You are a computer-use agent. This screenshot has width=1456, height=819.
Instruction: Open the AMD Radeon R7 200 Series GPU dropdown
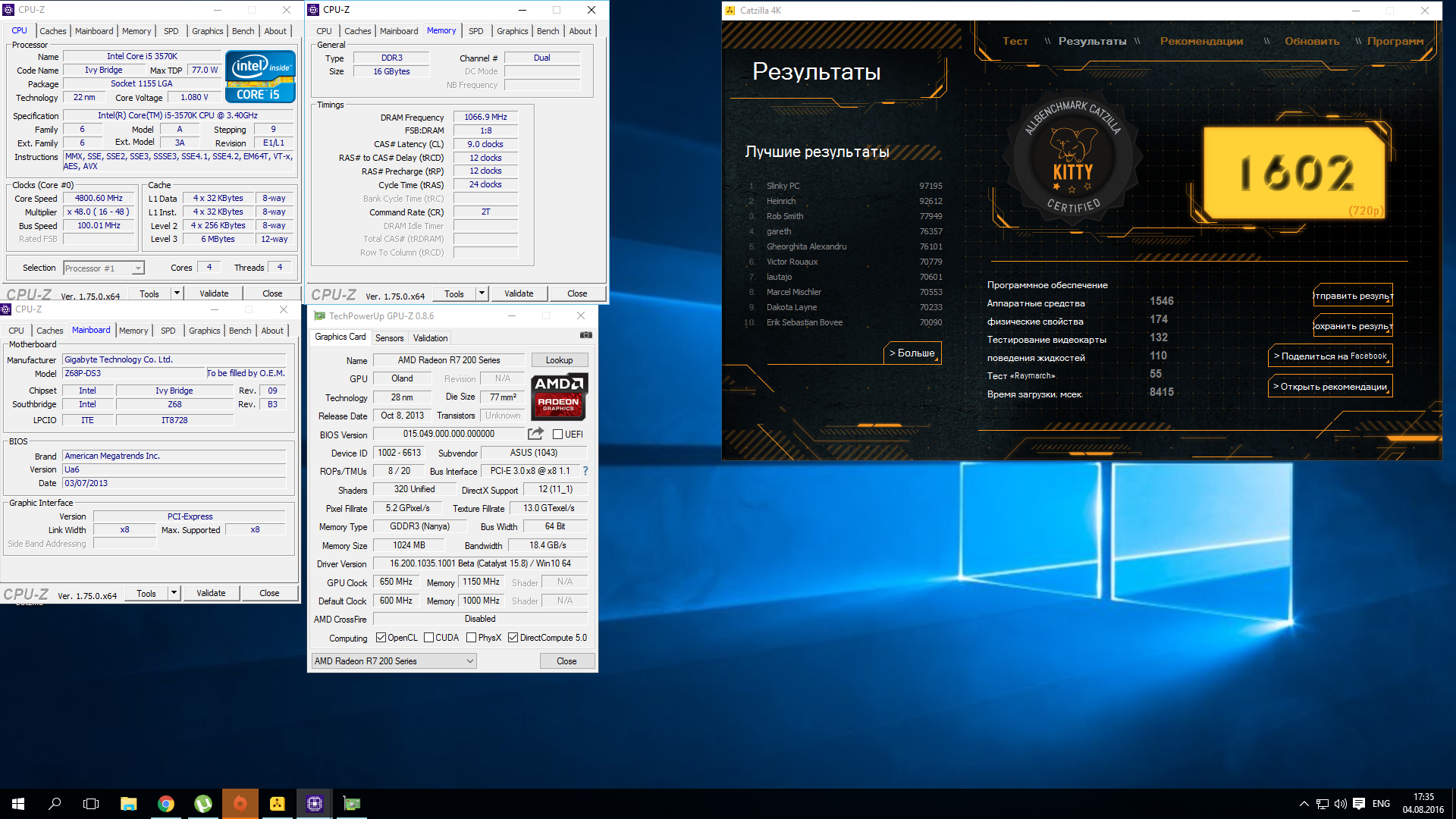[x=394, y=661]
